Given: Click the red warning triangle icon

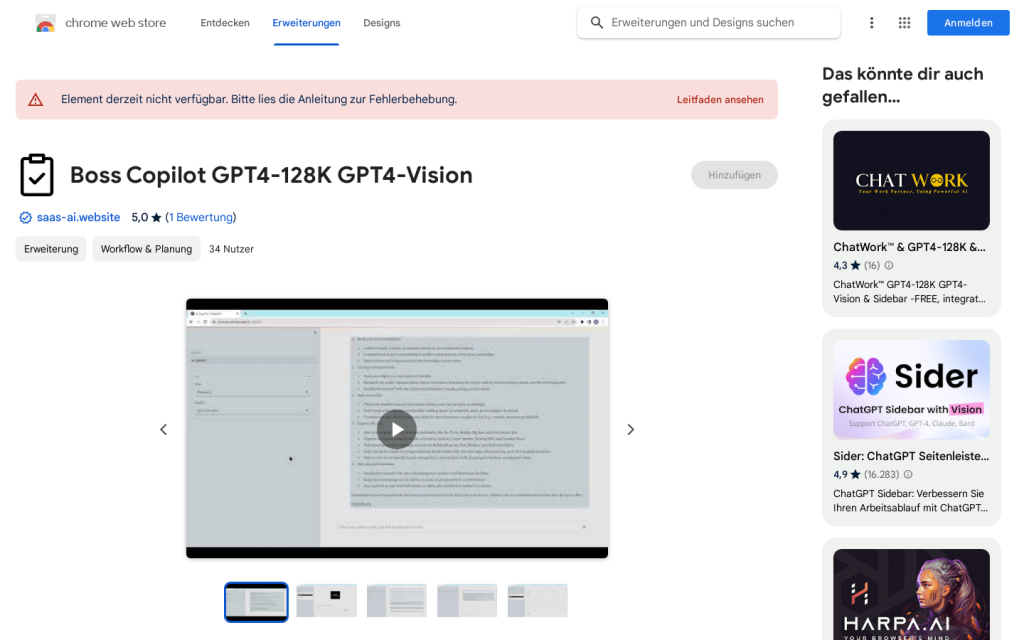Looking at the screenshot, I should click(36, 100).
